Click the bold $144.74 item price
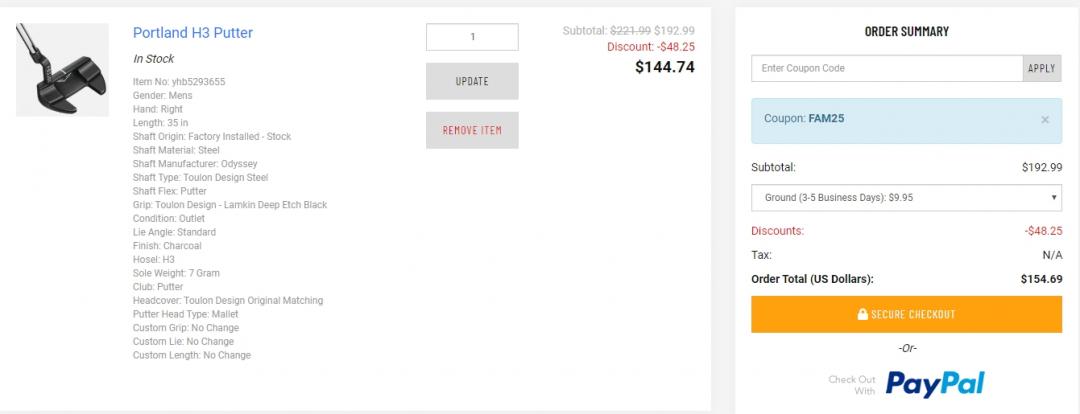 pyautogui.click(x=664, y=67)
